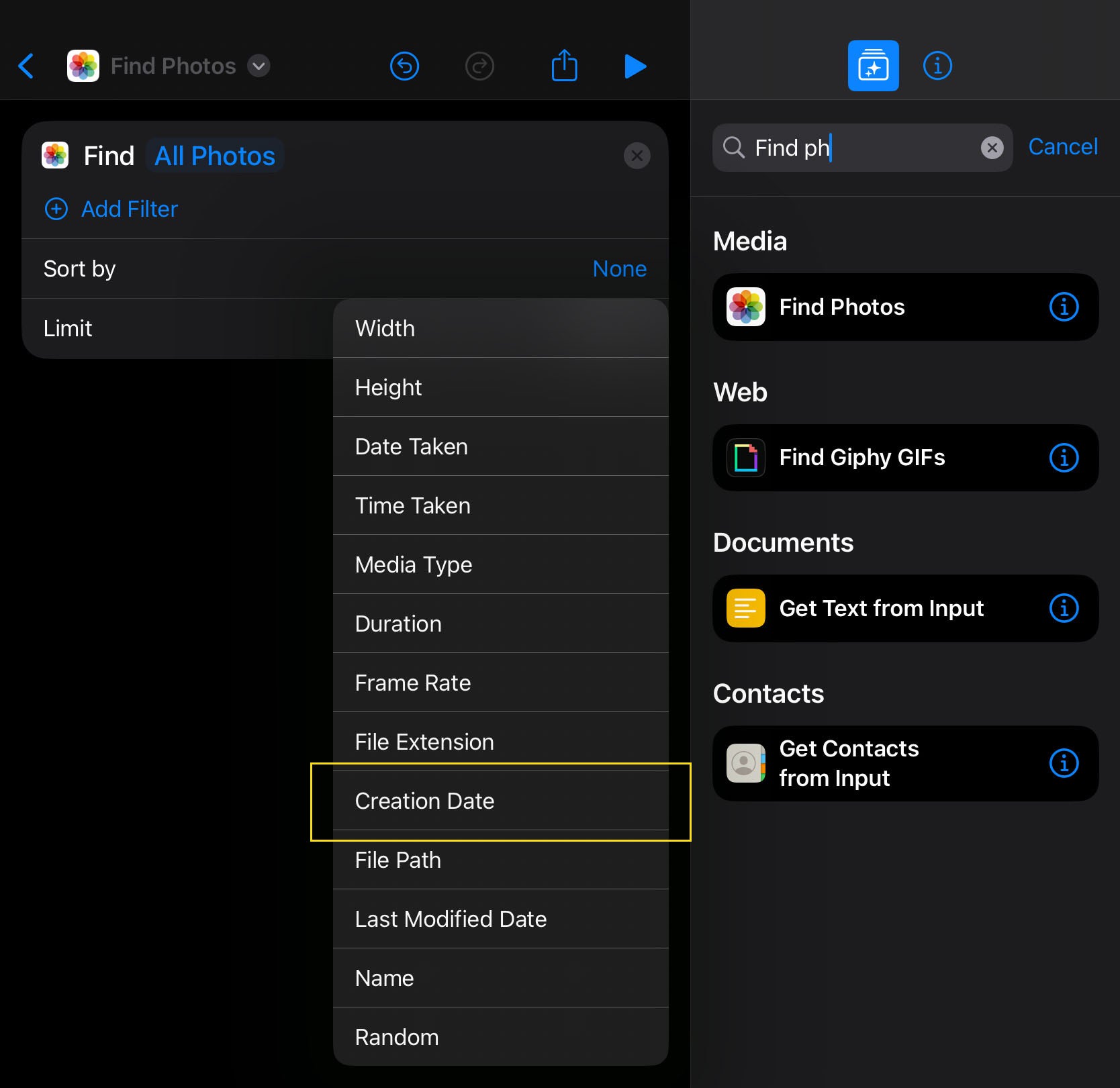Redo the last change

tap(479, 66)
